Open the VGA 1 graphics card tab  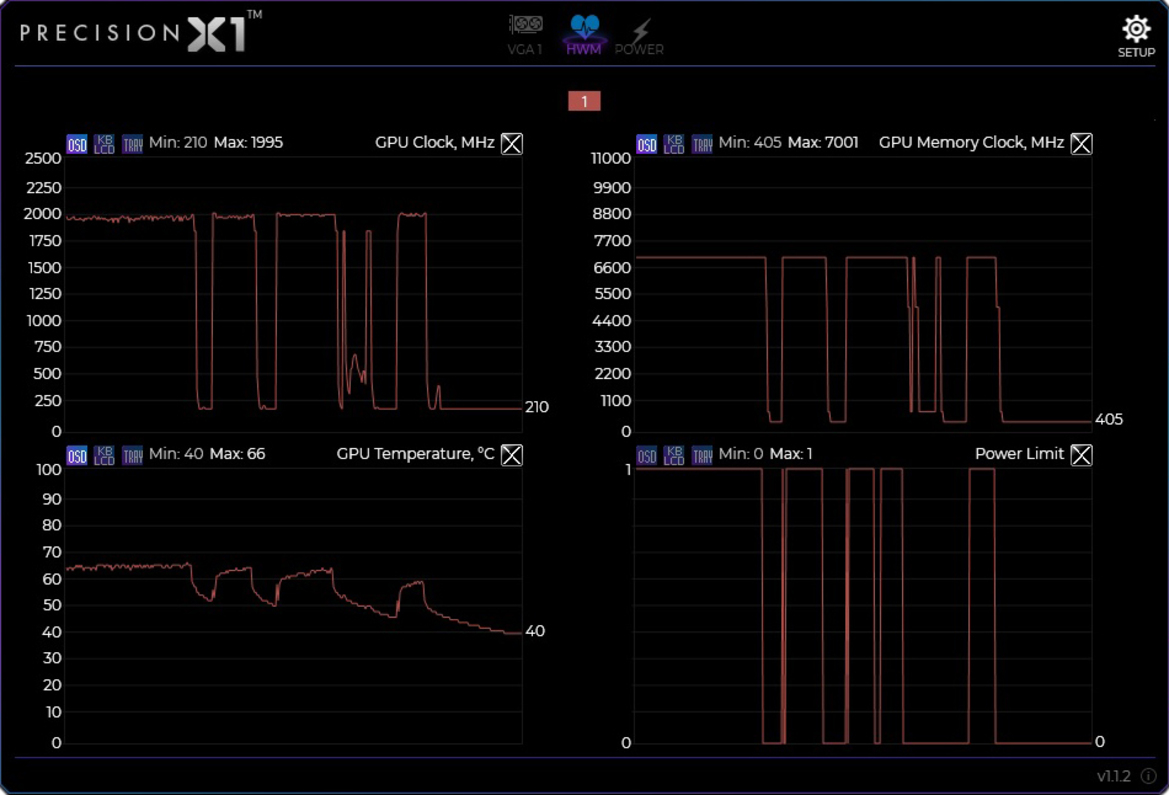[526, 34]
